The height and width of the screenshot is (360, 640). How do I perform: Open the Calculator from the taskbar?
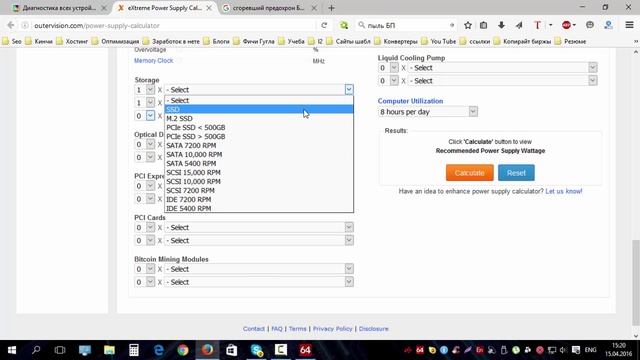[134, 350]
